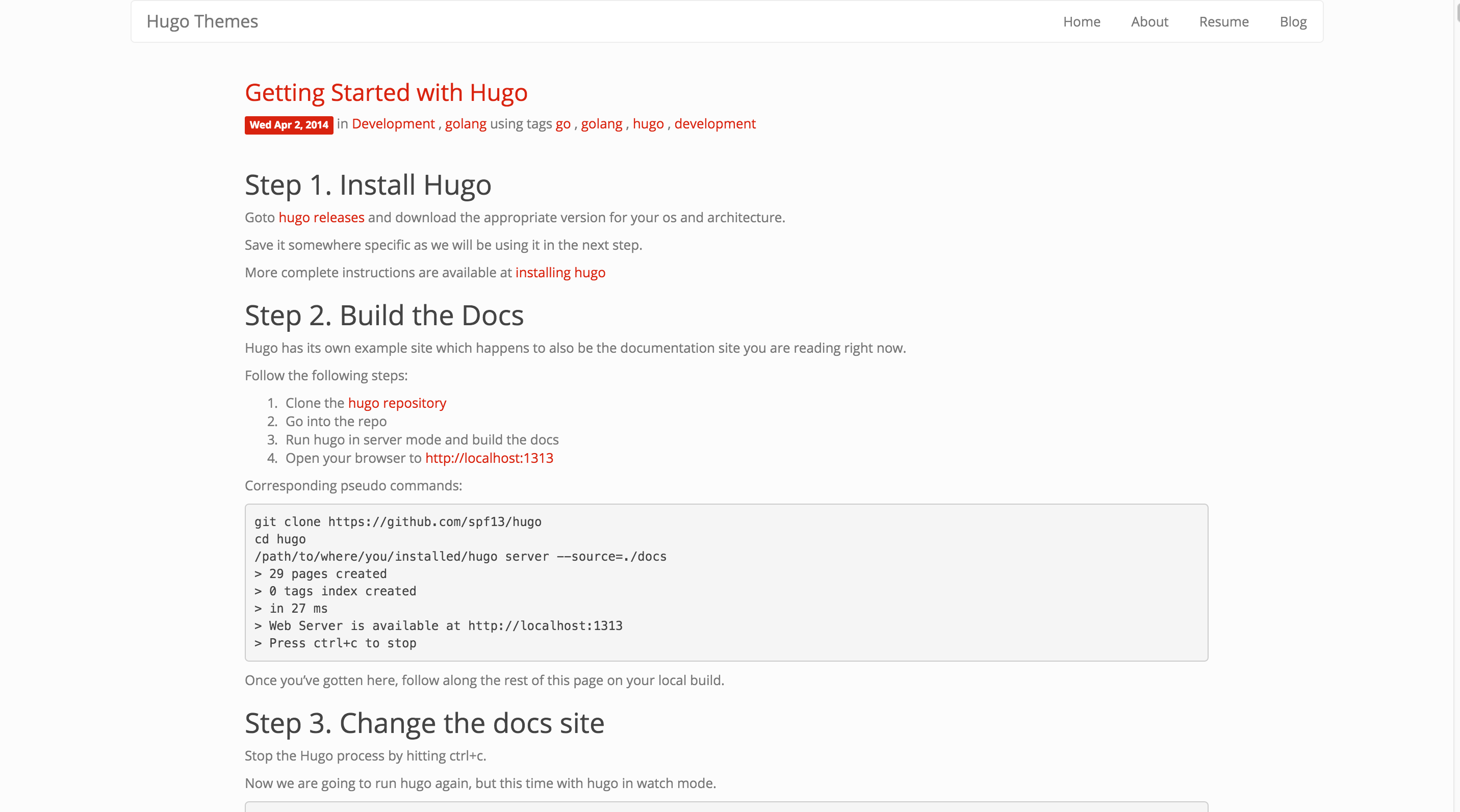This screenshot has height=812, width=1460.
Task: Click the Wed Apr 2, 2014 date badge
Action: 289,124
